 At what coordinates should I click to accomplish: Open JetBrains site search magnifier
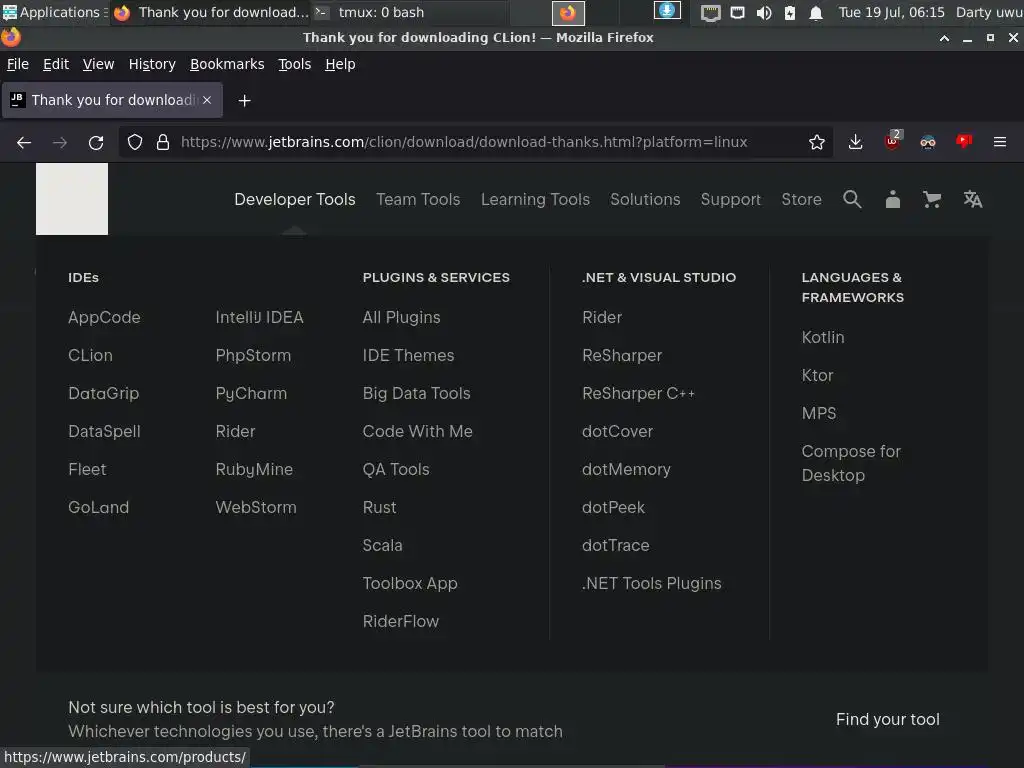(x=852, y=199)
